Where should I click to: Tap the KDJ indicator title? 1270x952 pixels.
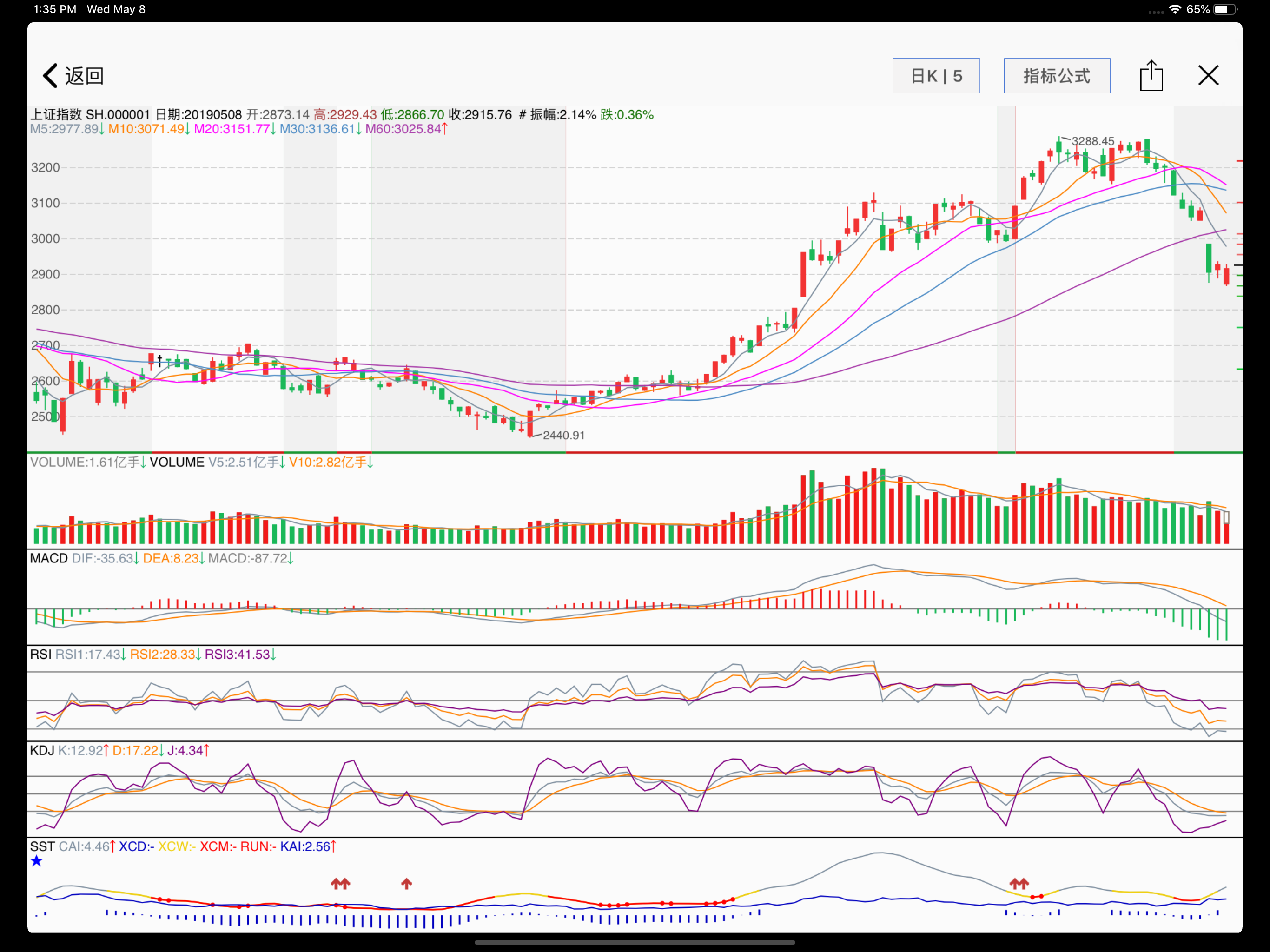point(42,750)
